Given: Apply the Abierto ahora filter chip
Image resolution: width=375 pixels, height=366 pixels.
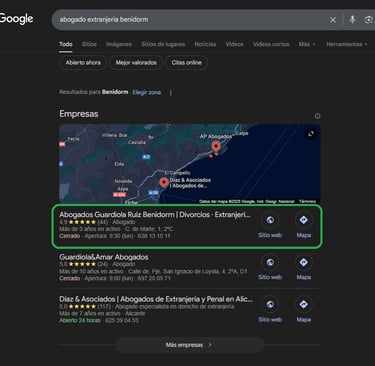Looking at the screenshot, I should (83, 63).
